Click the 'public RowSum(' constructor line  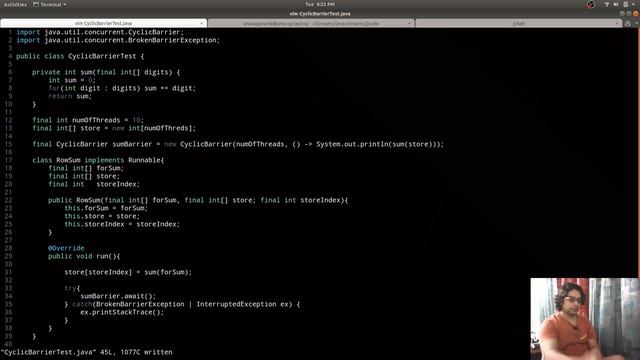(x=198, y=200)
